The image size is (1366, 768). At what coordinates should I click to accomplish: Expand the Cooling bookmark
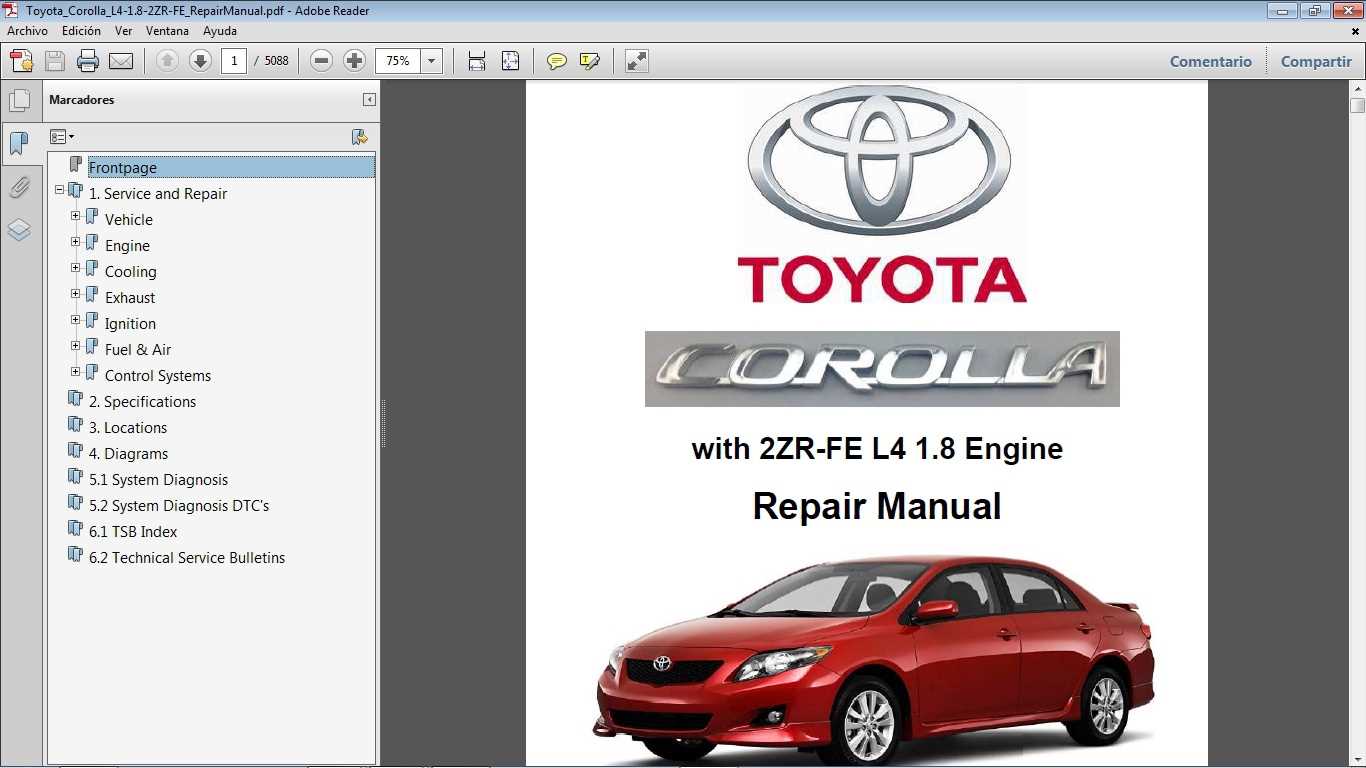click(76, 267)
